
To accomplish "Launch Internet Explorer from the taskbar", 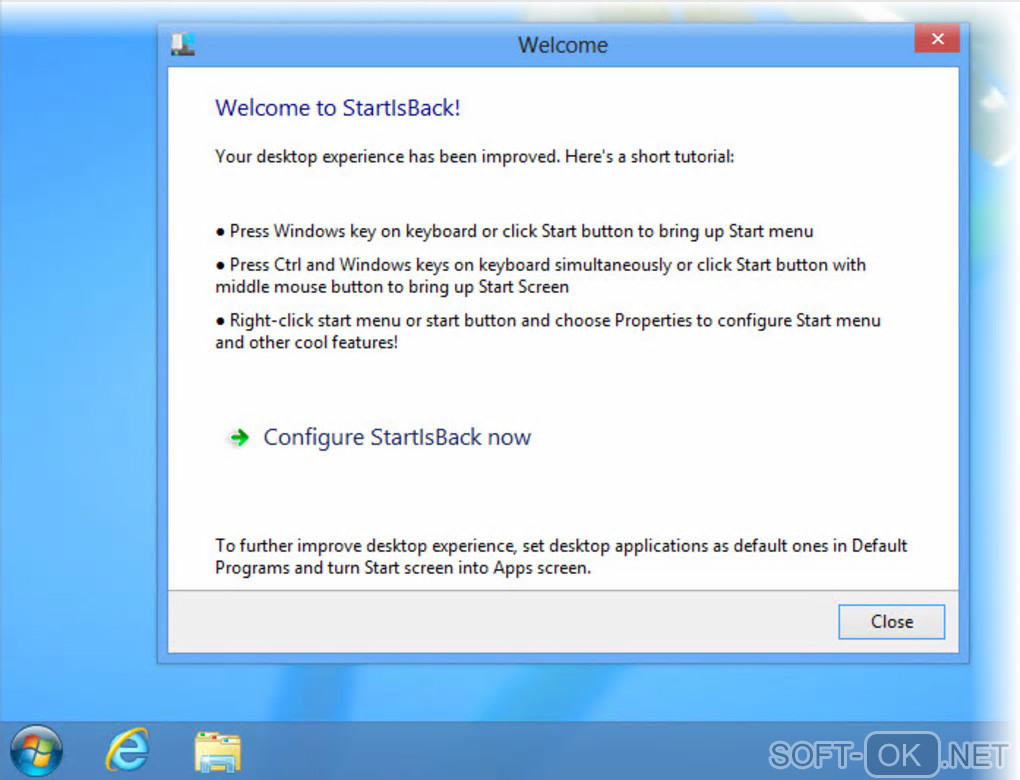I will pyautogui.click(x=128, y=750).
